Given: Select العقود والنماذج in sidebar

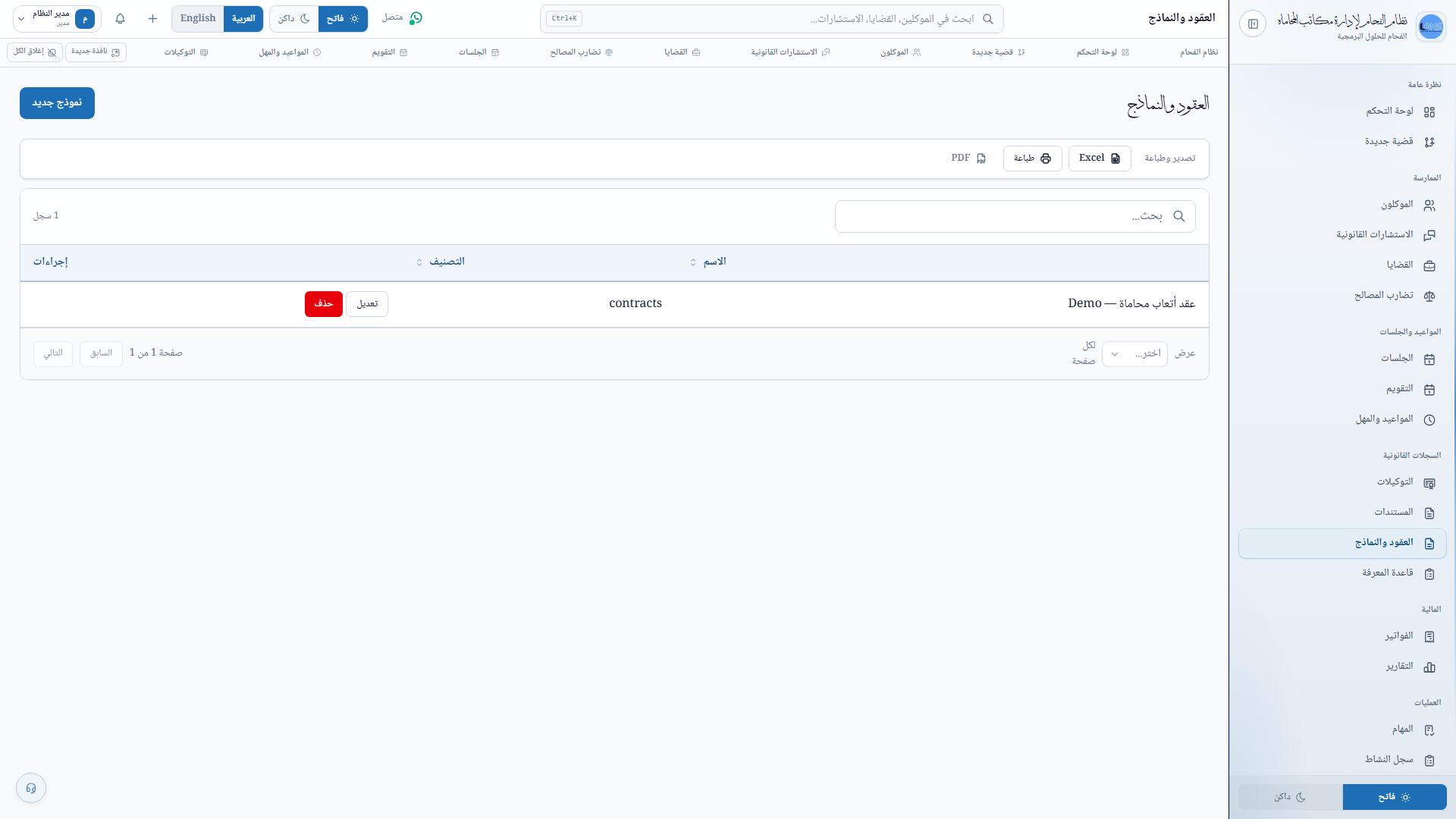Looking at the screenshot, I should coord(1342,543).
